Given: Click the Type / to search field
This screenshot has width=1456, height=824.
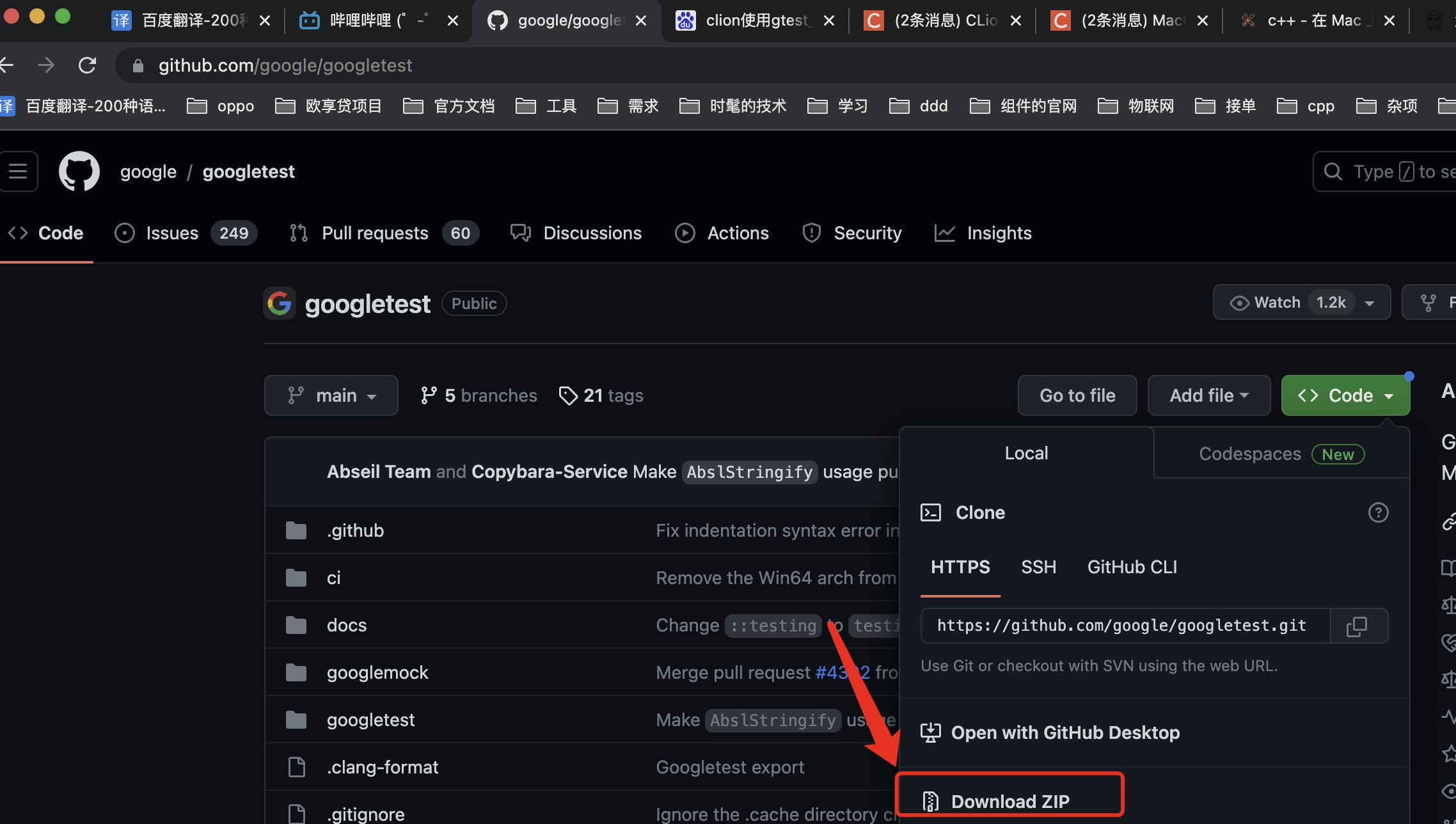Looking at the screenshot, I should point(1384,171).
